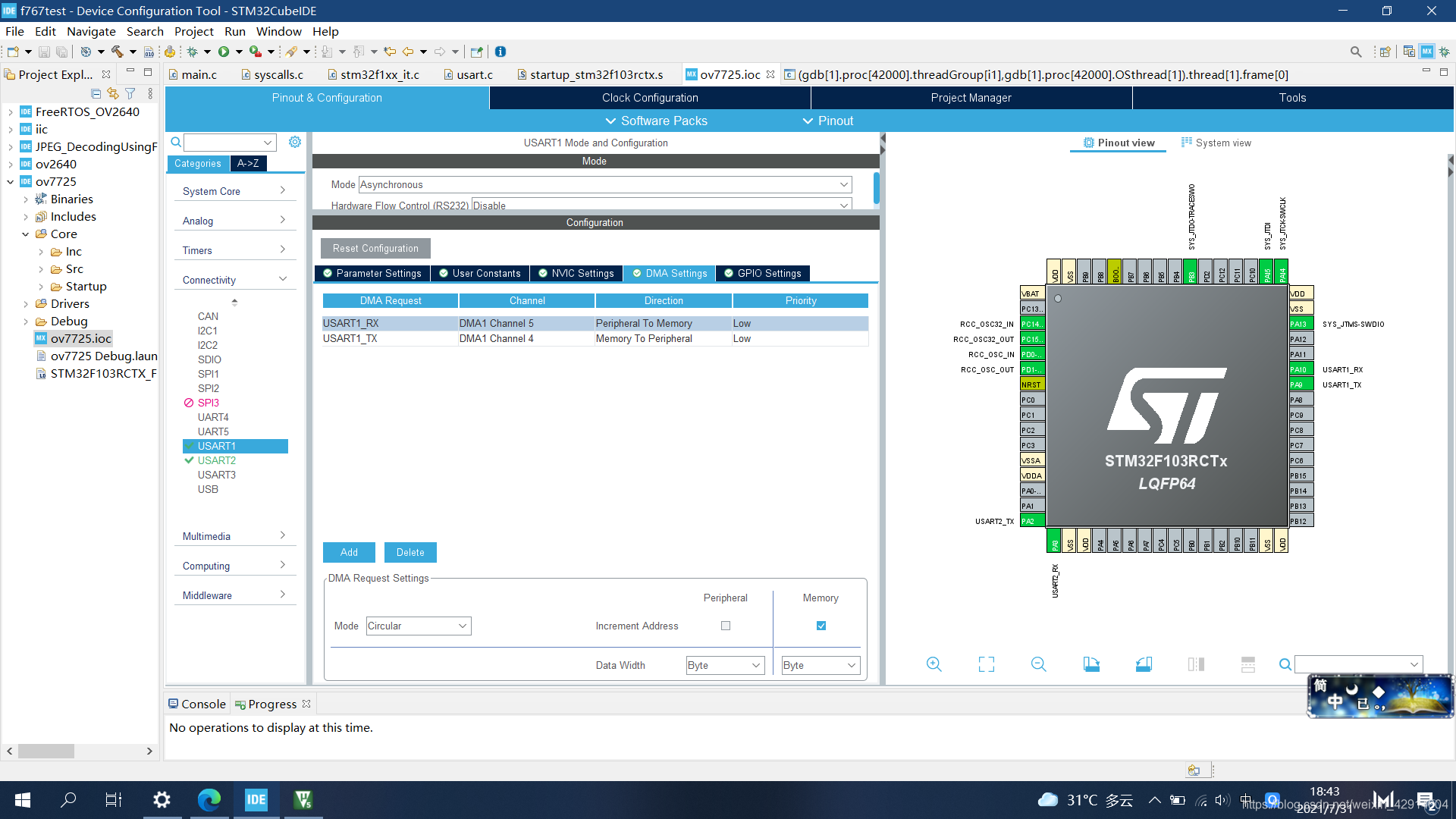Image resolution: width=1456 pixels, height=819 pixels.
Task: Switch to A->Z sorting button
Action: click(x=248, y=163)
